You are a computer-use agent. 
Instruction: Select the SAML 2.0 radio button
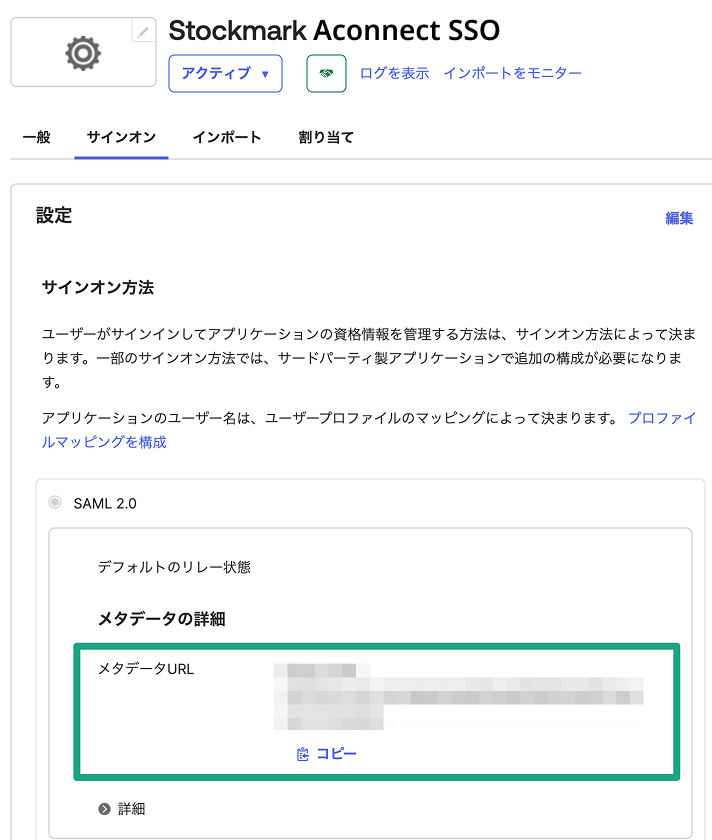(x=55, y=502)
